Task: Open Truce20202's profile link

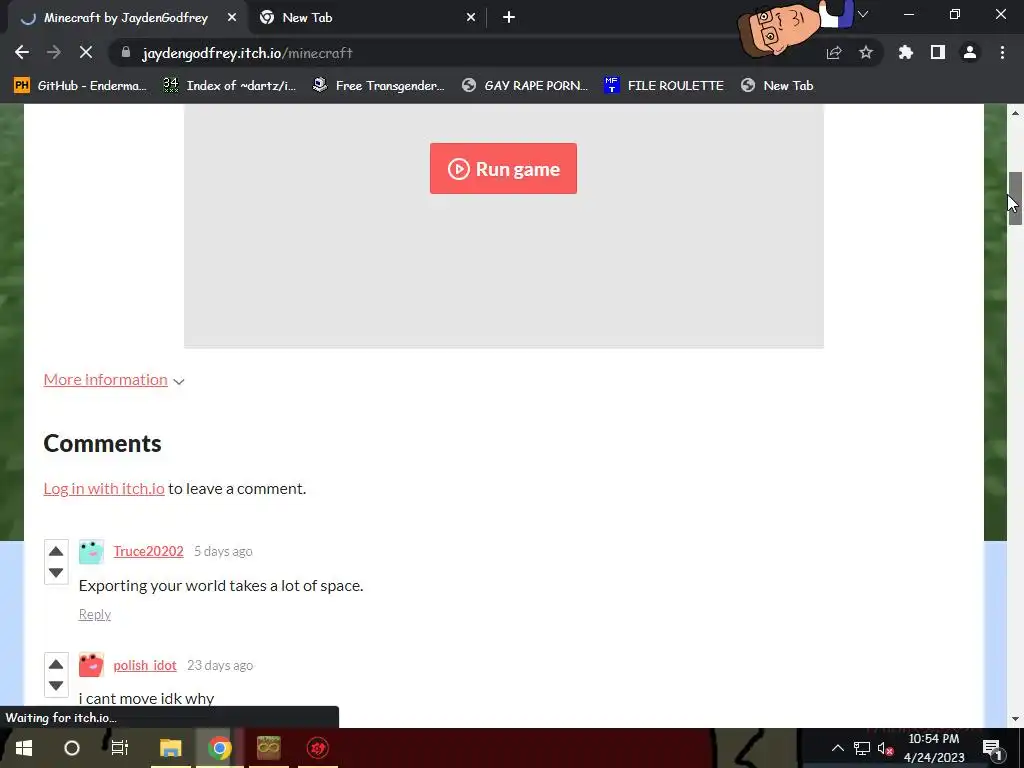Action: 148,551
